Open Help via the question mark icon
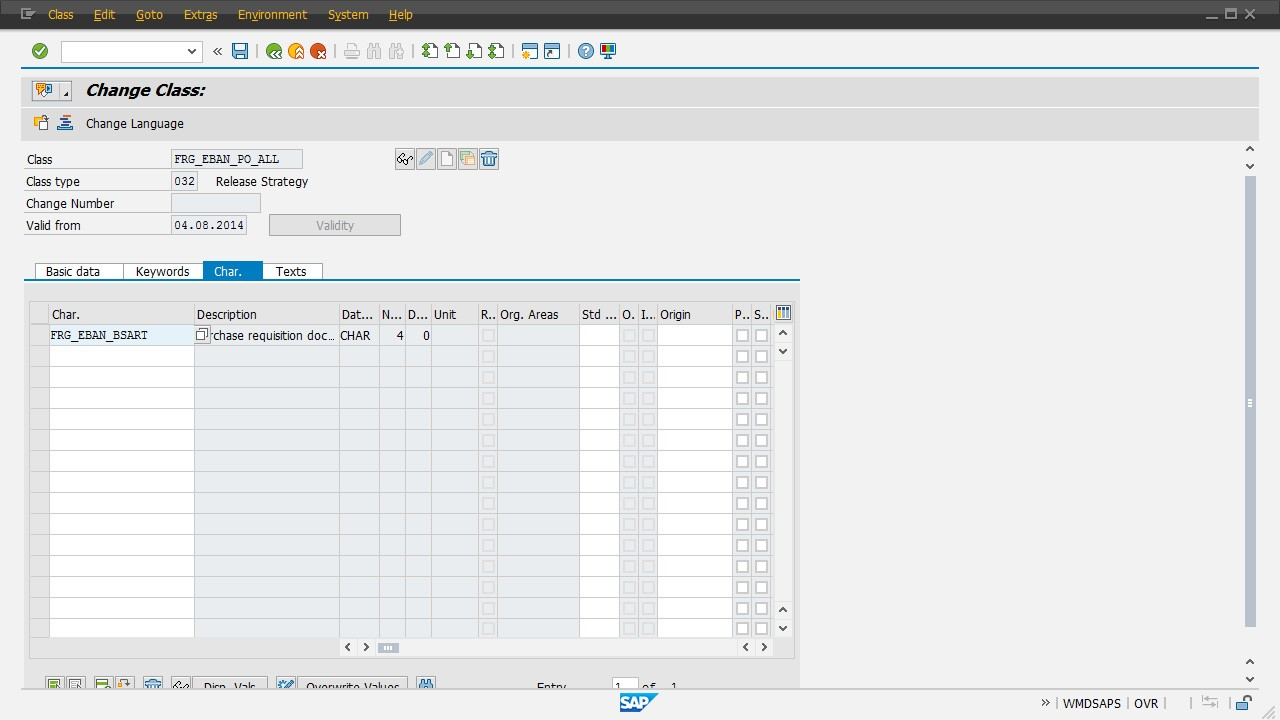 [x=586, y=51]
